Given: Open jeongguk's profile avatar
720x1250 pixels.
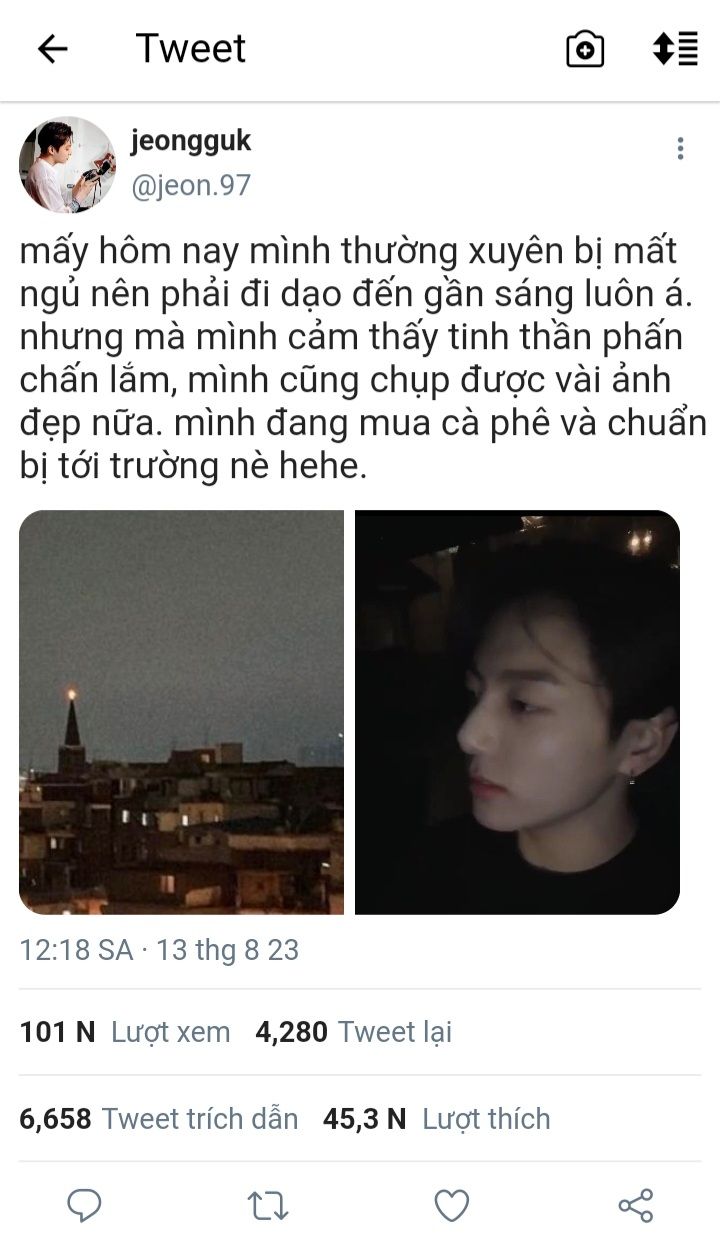Looking at the screenshot, I should (68, 165).
